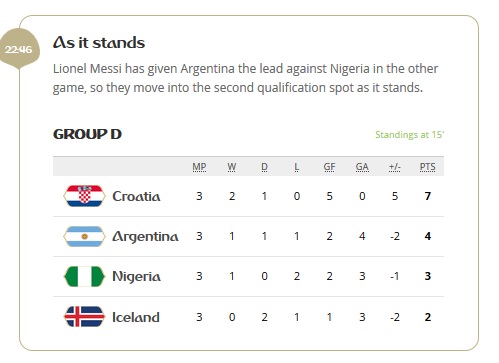
Task: Click the +/- goal difference header
Action: pyautogui.click(x=395, y=167)
